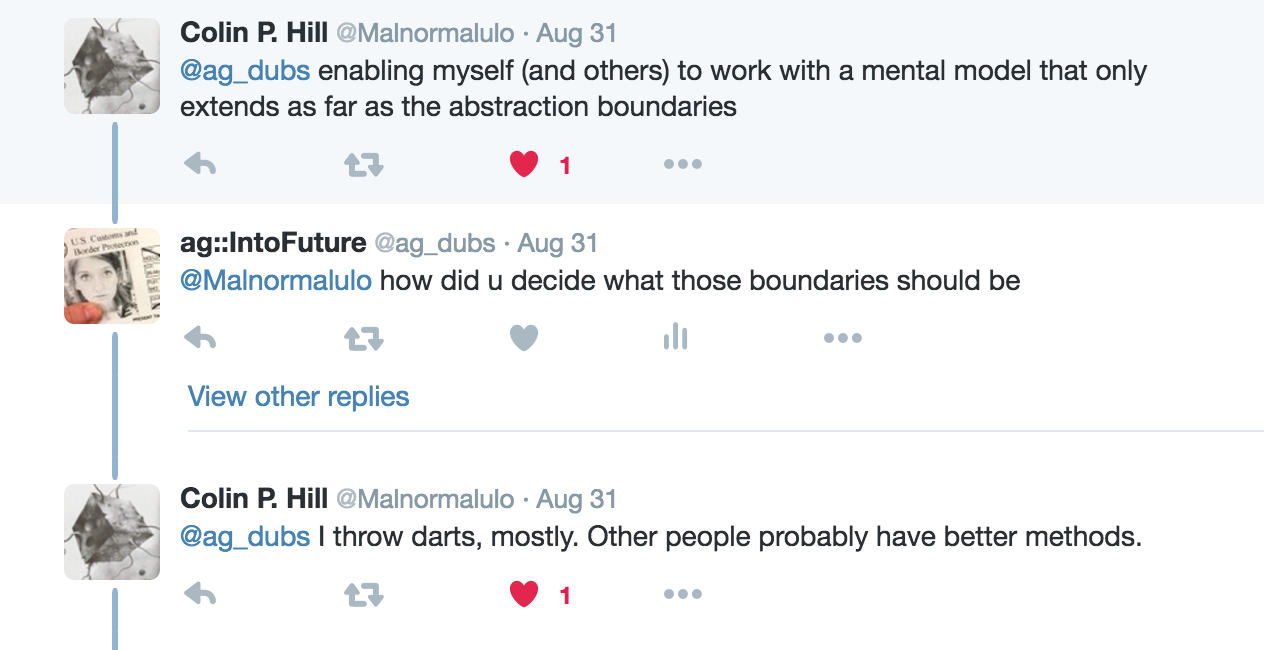Reply to the throw darts tweet
The height and width of the screenshot is (650, 1264).
pyautogui.click(x=200, y=595)
